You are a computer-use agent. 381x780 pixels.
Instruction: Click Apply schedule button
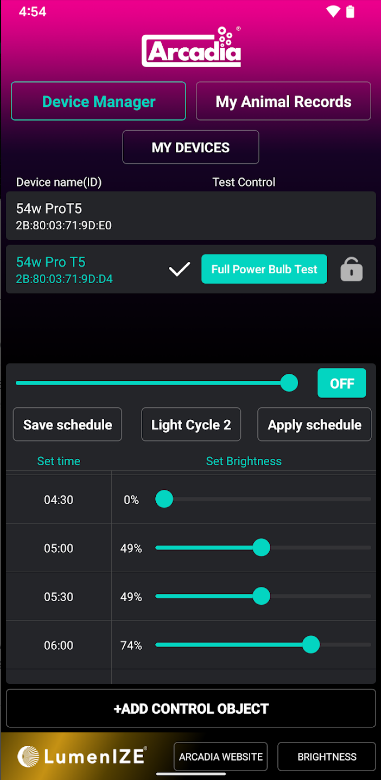(314, 424)
